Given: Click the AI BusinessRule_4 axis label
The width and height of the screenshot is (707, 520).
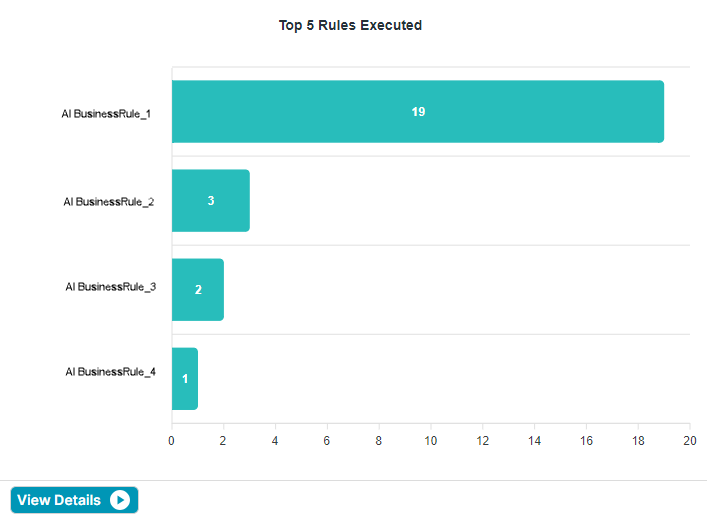Looking at the screenshot, I should 111,372.
